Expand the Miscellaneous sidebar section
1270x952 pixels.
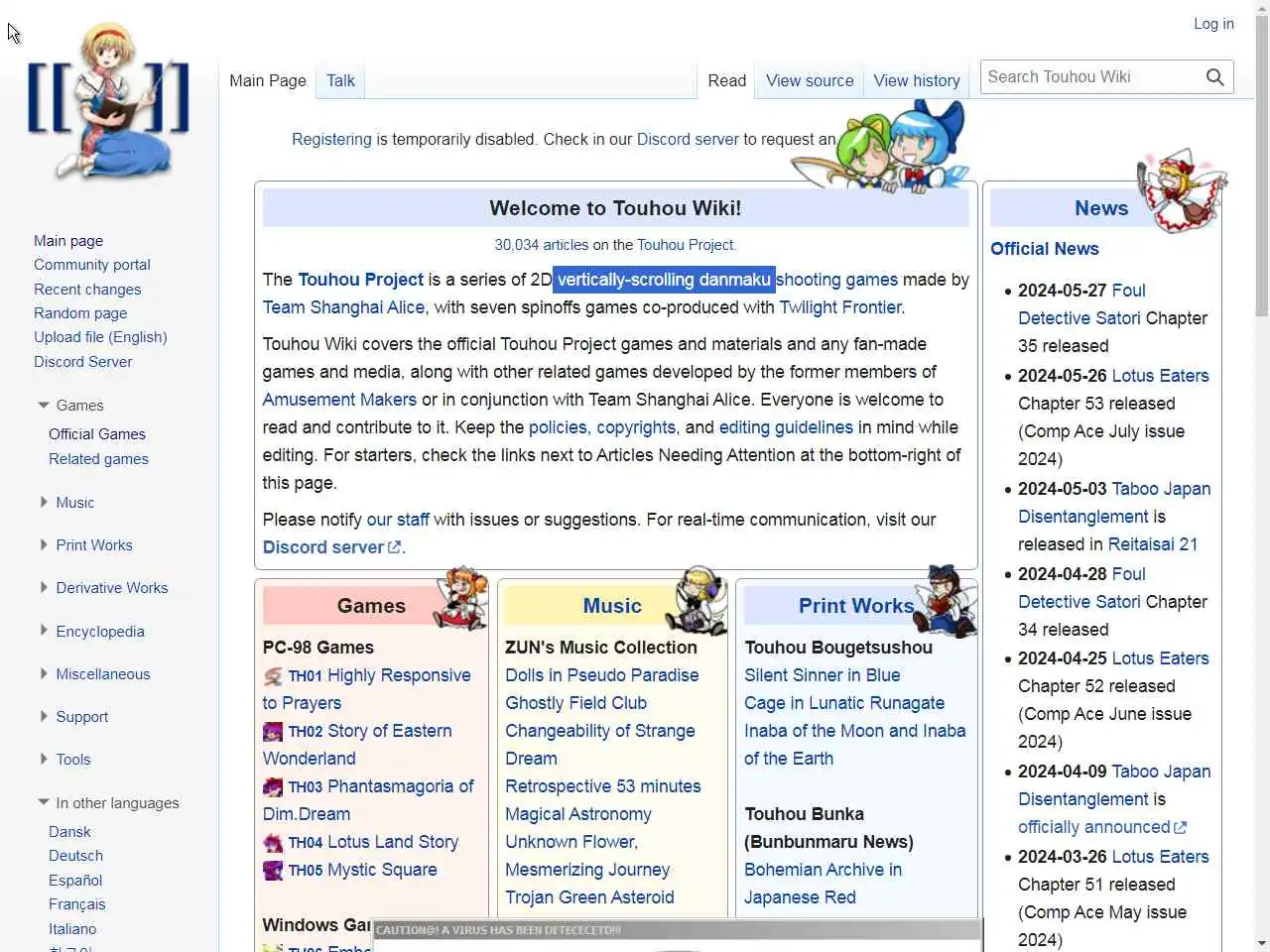(x=44, y=673)
